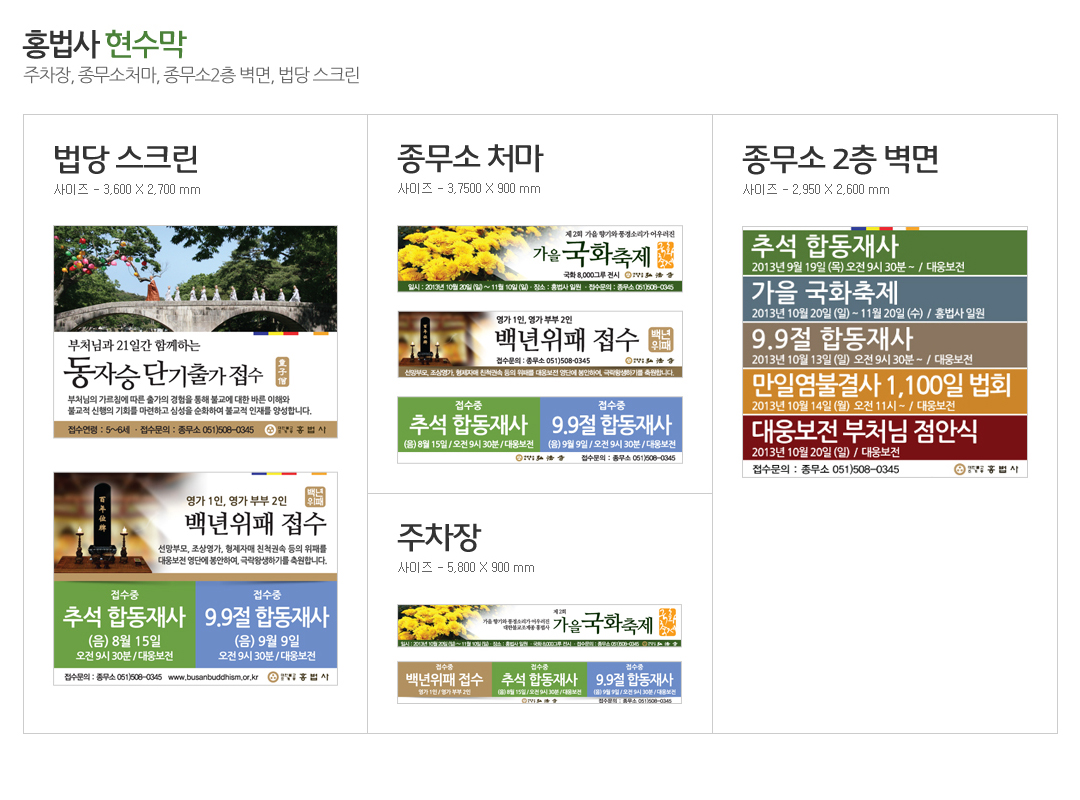Click green 추석 합동재사 panel in 법당 스크린 banner
The image size is (1080, 800).
(x=125, y=624)
